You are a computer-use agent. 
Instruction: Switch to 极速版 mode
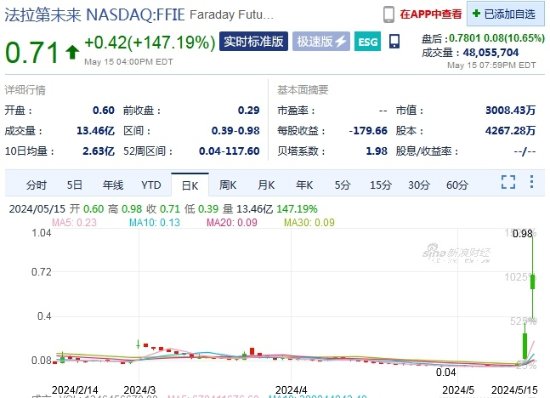pos(321,41)
